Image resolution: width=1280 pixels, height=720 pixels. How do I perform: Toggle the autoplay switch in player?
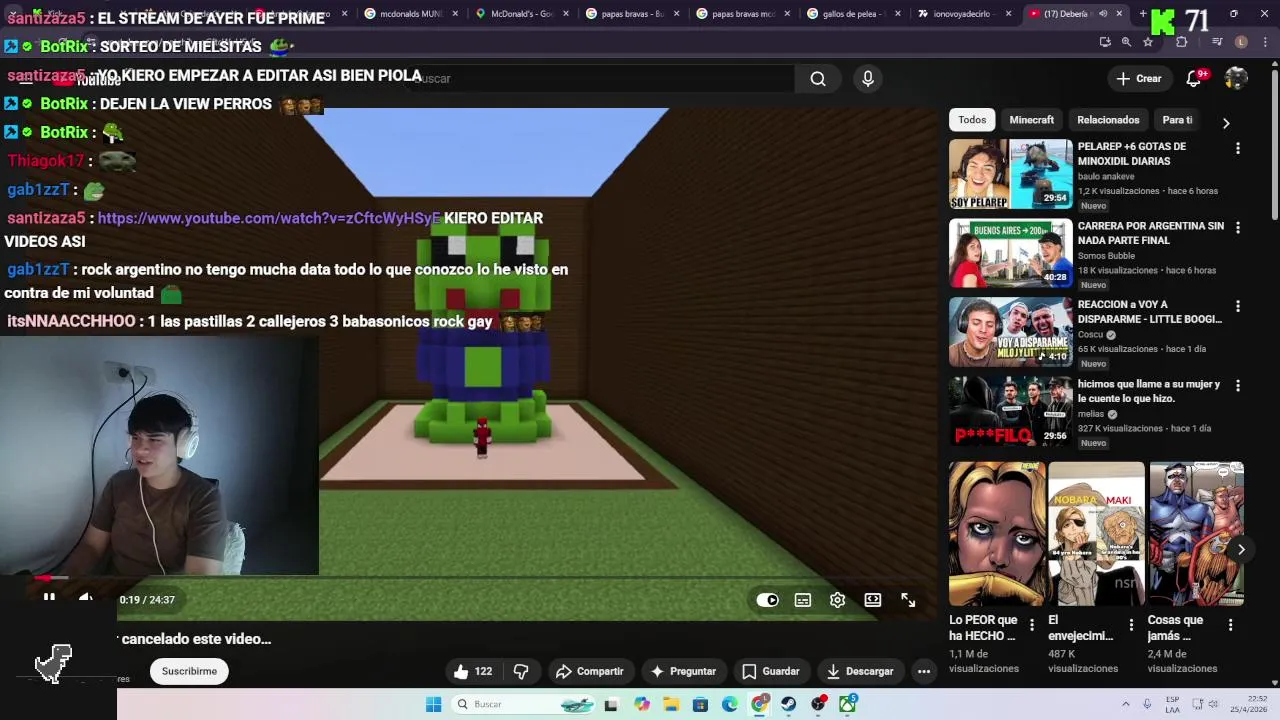pos(767,600)
